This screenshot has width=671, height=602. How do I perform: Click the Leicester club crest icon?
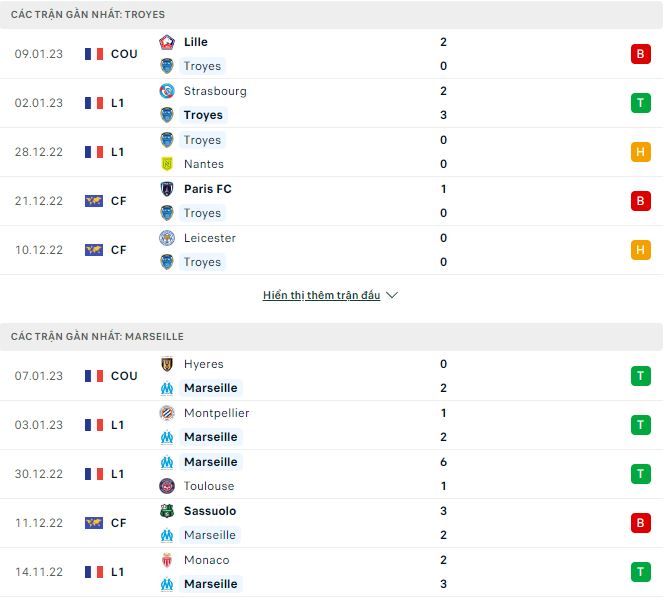tap(167, 238)
